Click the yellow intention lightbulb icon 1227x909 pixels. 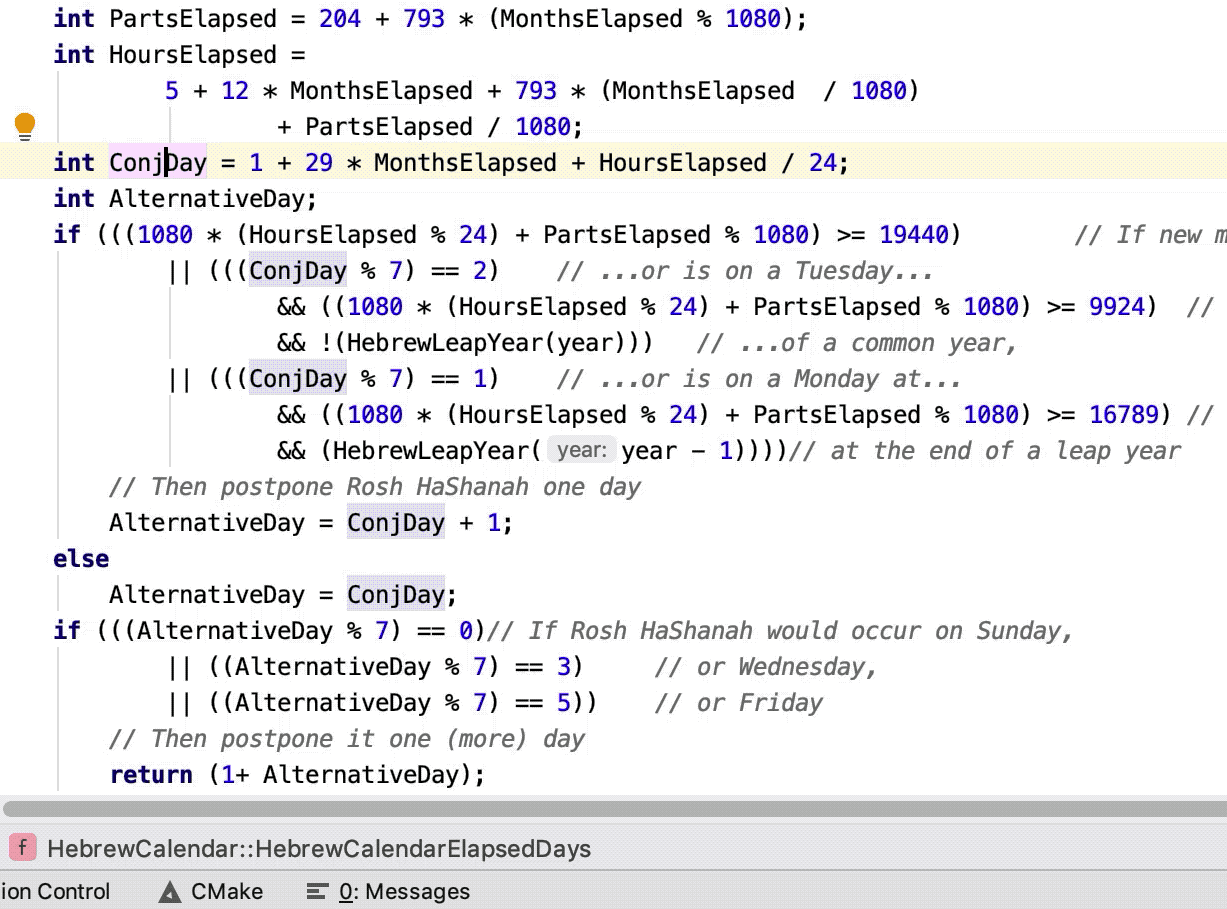(x=25, y=126)
